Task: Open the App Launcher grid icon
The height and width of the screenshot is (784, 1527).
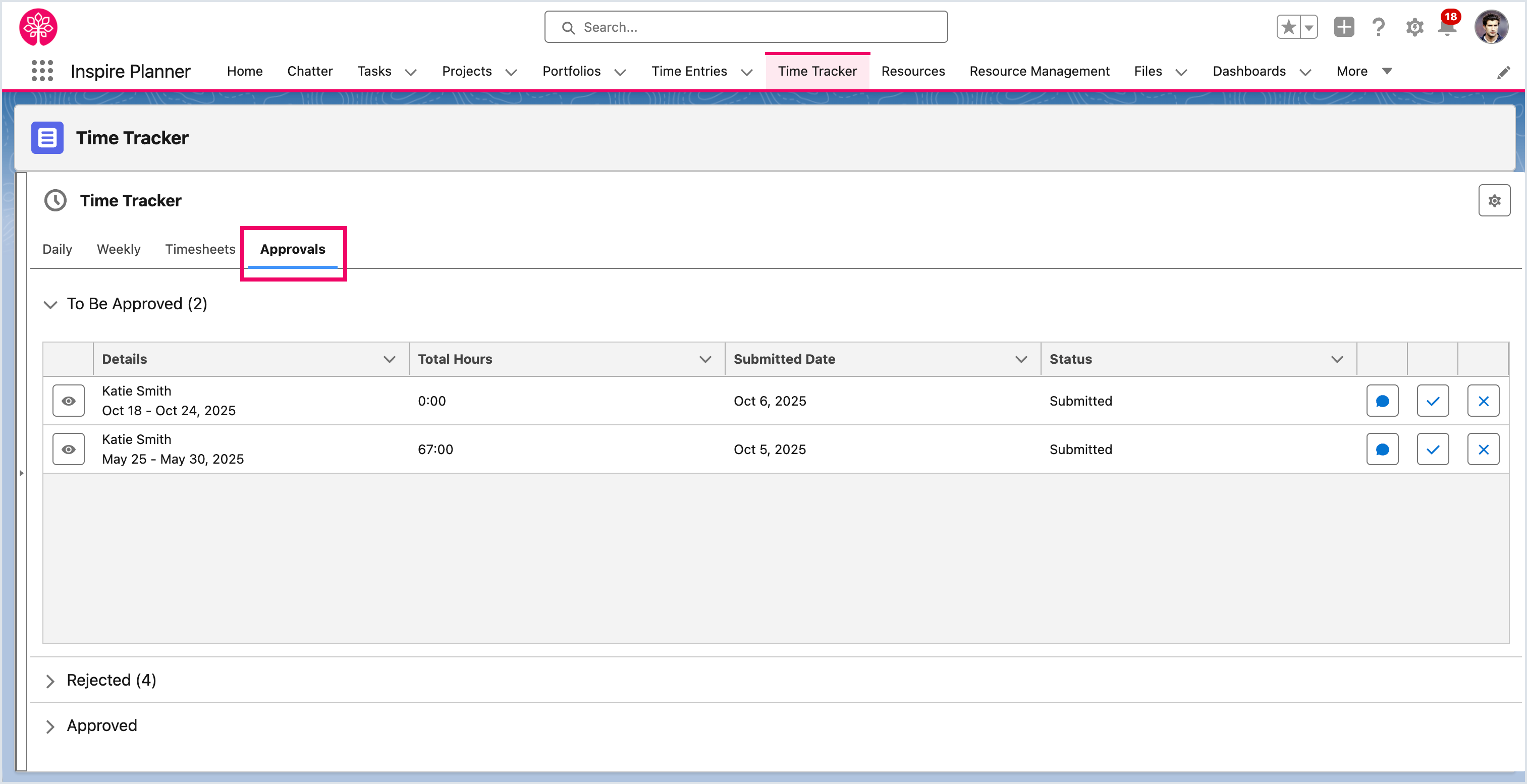Action: [42, 71]
